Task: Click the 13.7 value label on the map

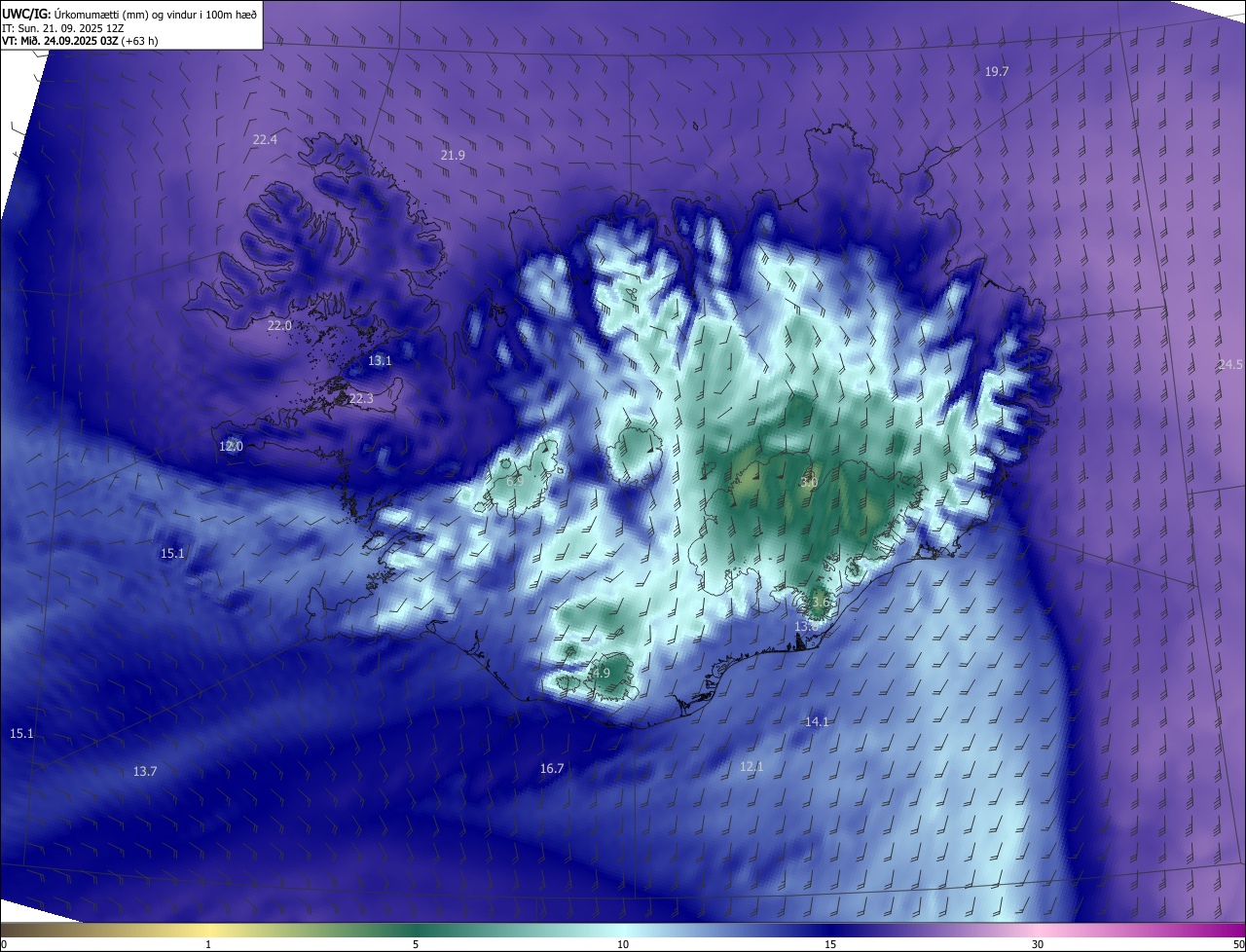Action: pos(145,772)
